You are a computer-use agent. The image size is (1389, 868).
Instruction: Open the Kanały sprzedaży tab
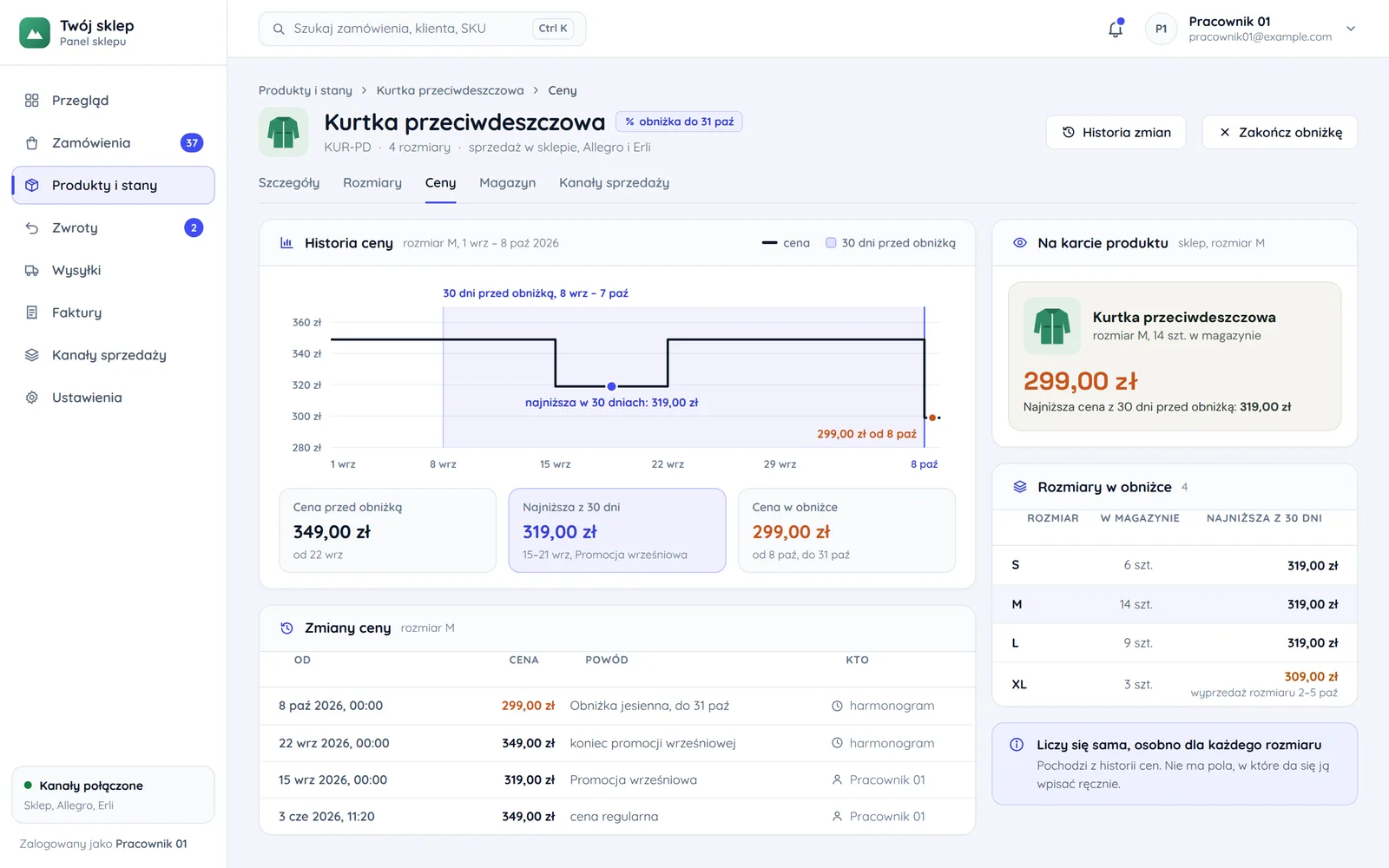pos(614,183)
